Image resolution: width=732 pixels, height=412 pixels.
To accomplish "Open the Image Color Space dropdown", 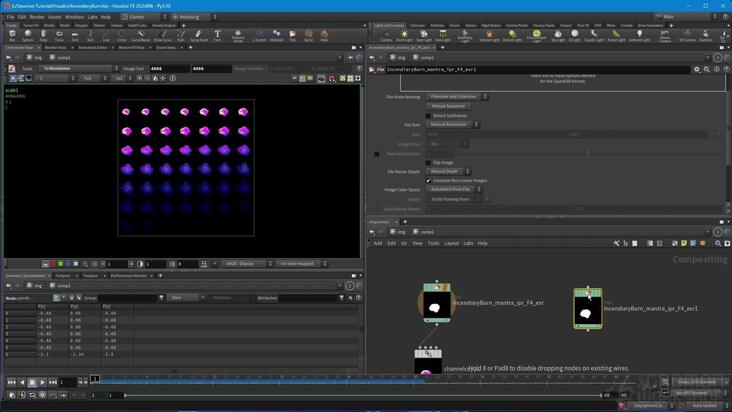I will click(x=454, y=189).
